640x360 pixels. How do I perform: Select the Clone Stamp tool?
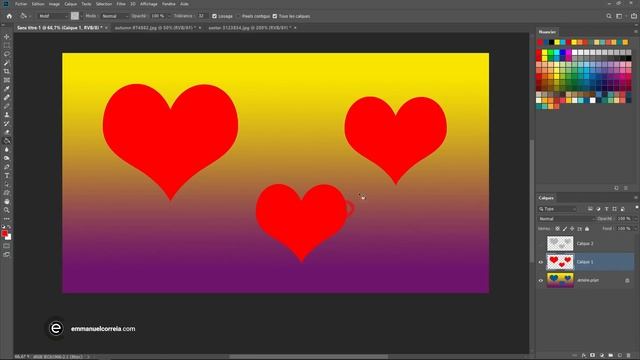7,115
